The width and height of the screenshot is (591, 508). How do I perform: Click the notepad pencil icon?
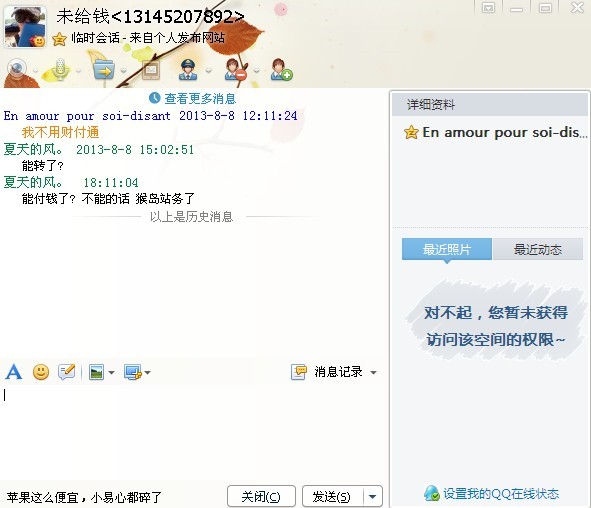tap(67, 372)
